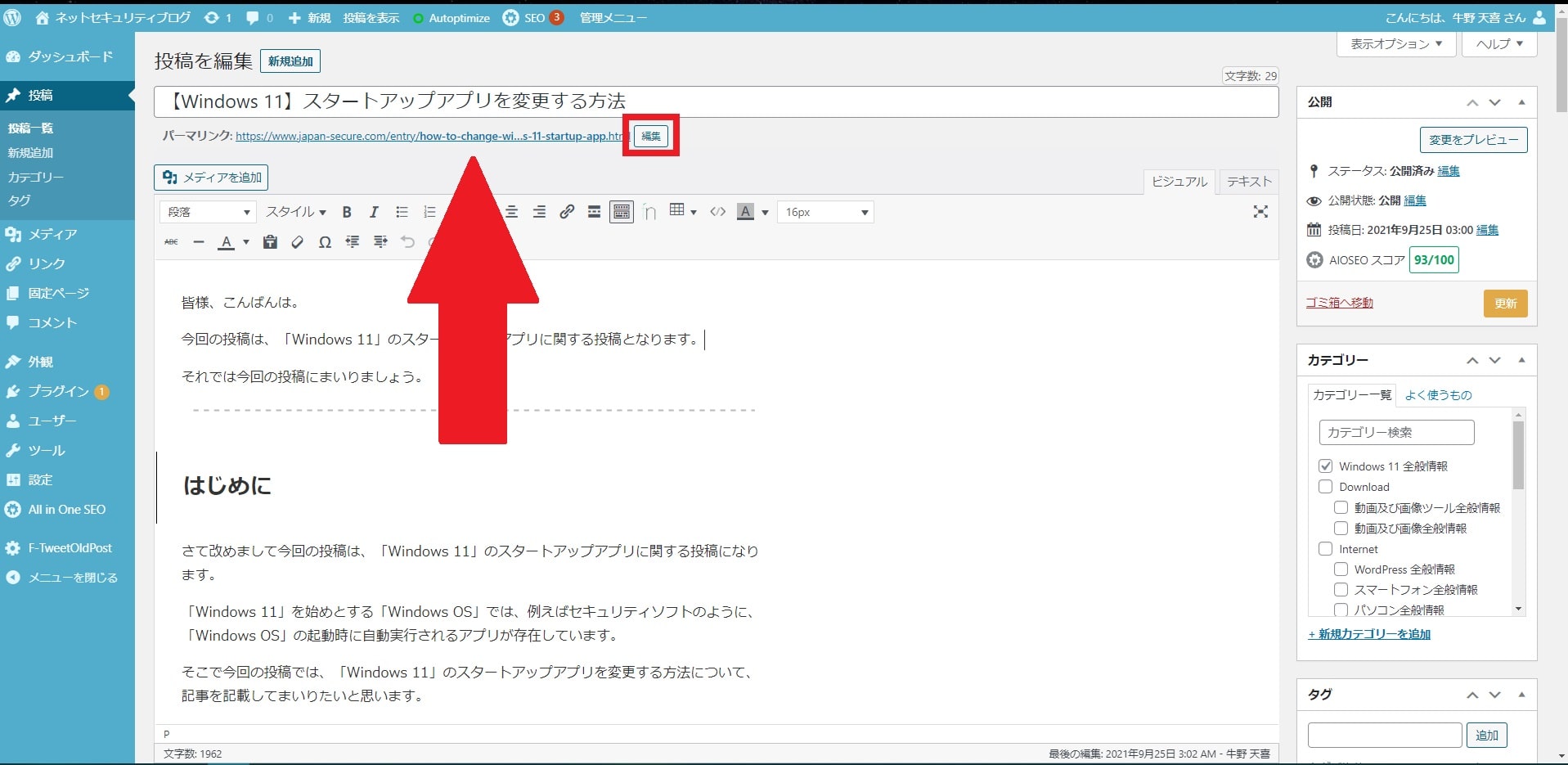Collapse the カテゴリー panel
Viewport: 1568px width, 765px height.
[x=1521, y=360]
